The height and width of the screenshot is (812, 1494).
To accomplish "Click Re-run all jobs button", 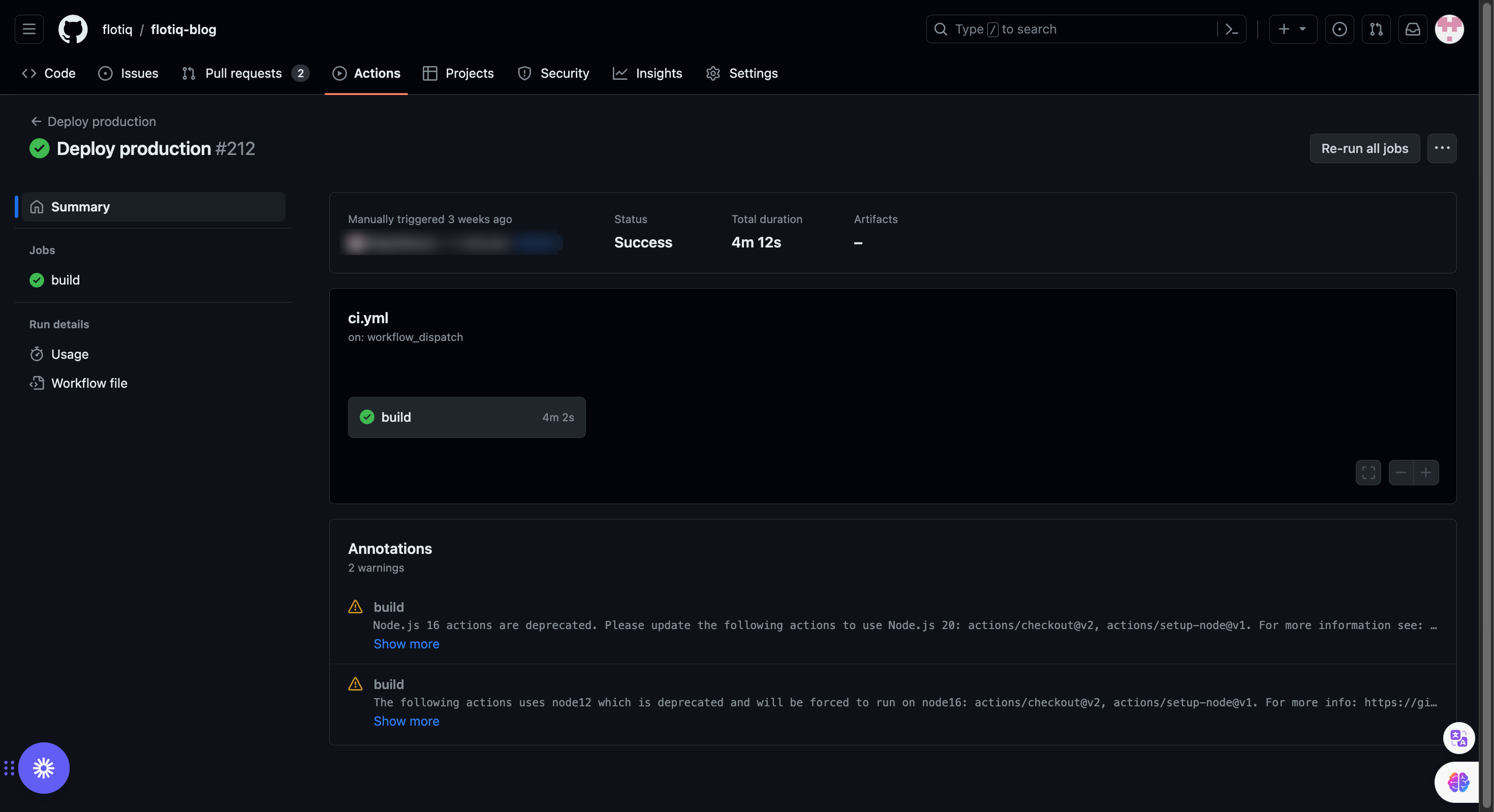I will click(x=1364, y=148).
